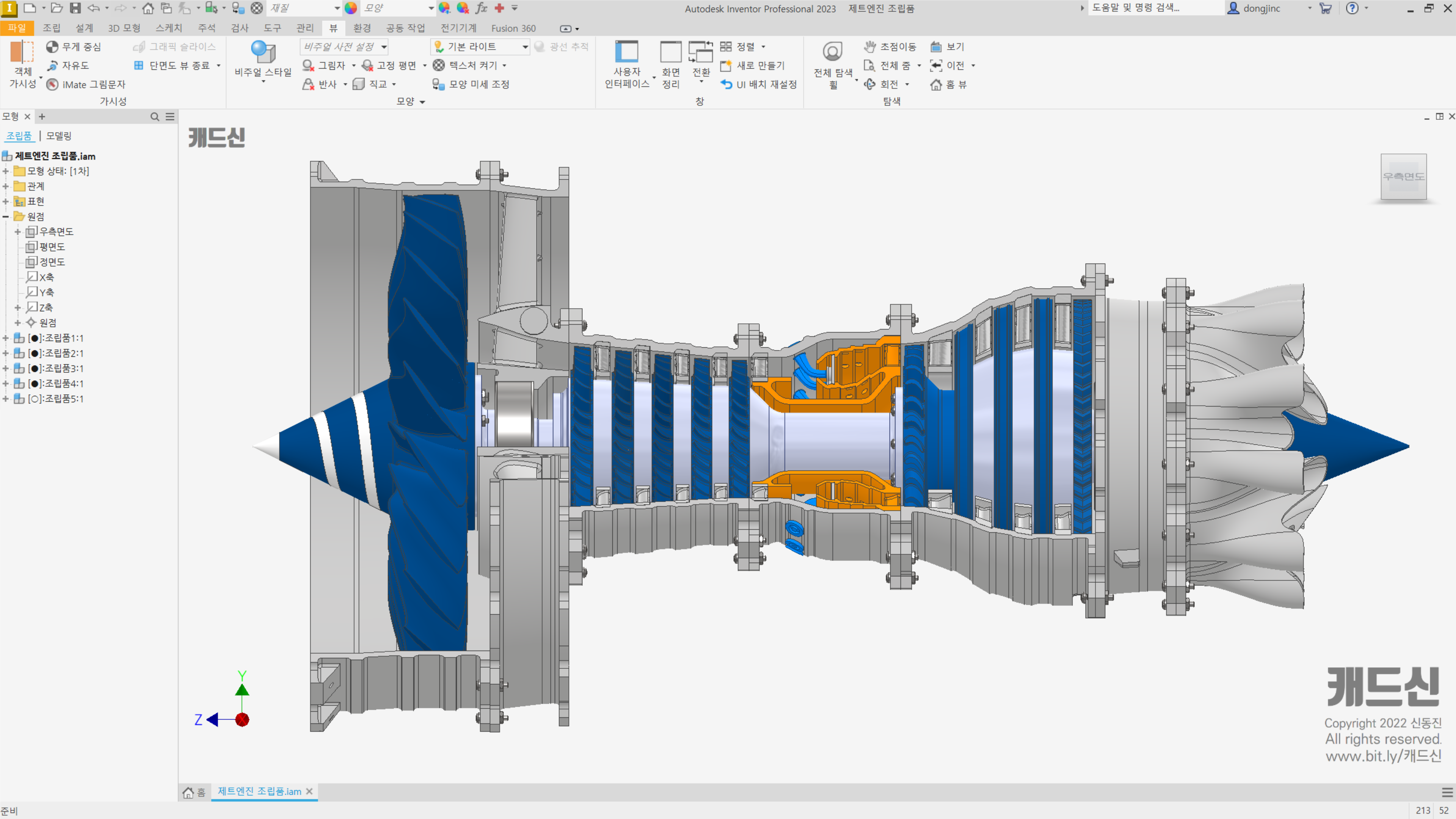Switch to the 3D 모형 ribbon tab

(x=124, y=28)
